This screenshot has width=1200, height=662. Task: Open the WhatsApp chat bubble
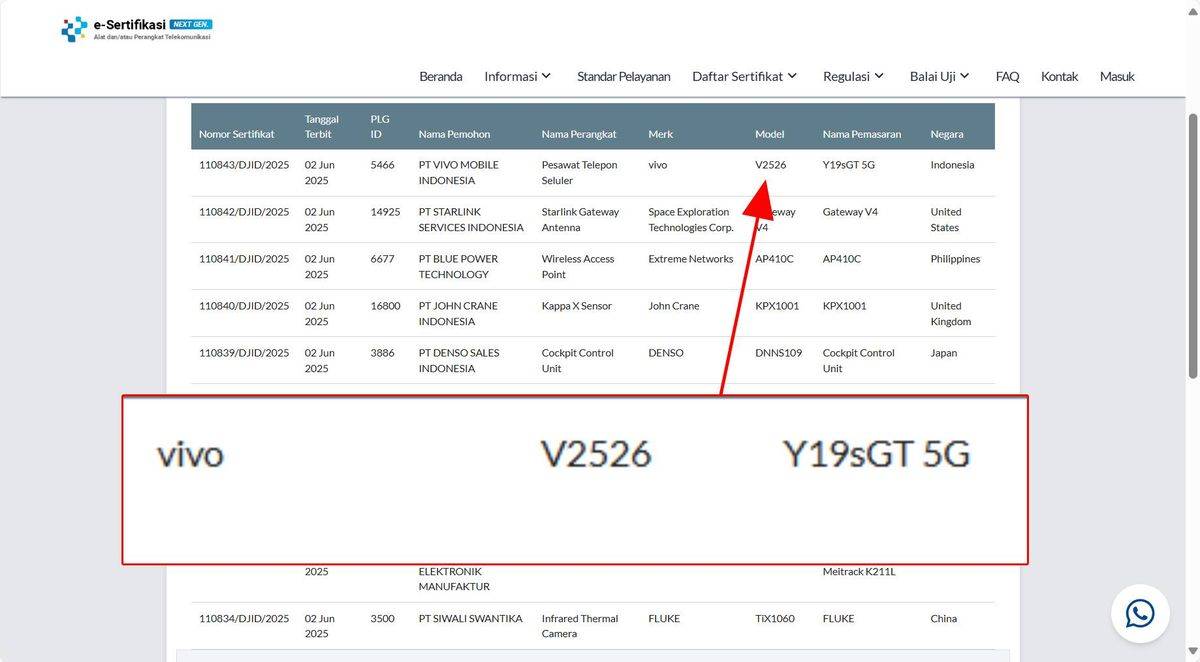[x=1140, y=613]
